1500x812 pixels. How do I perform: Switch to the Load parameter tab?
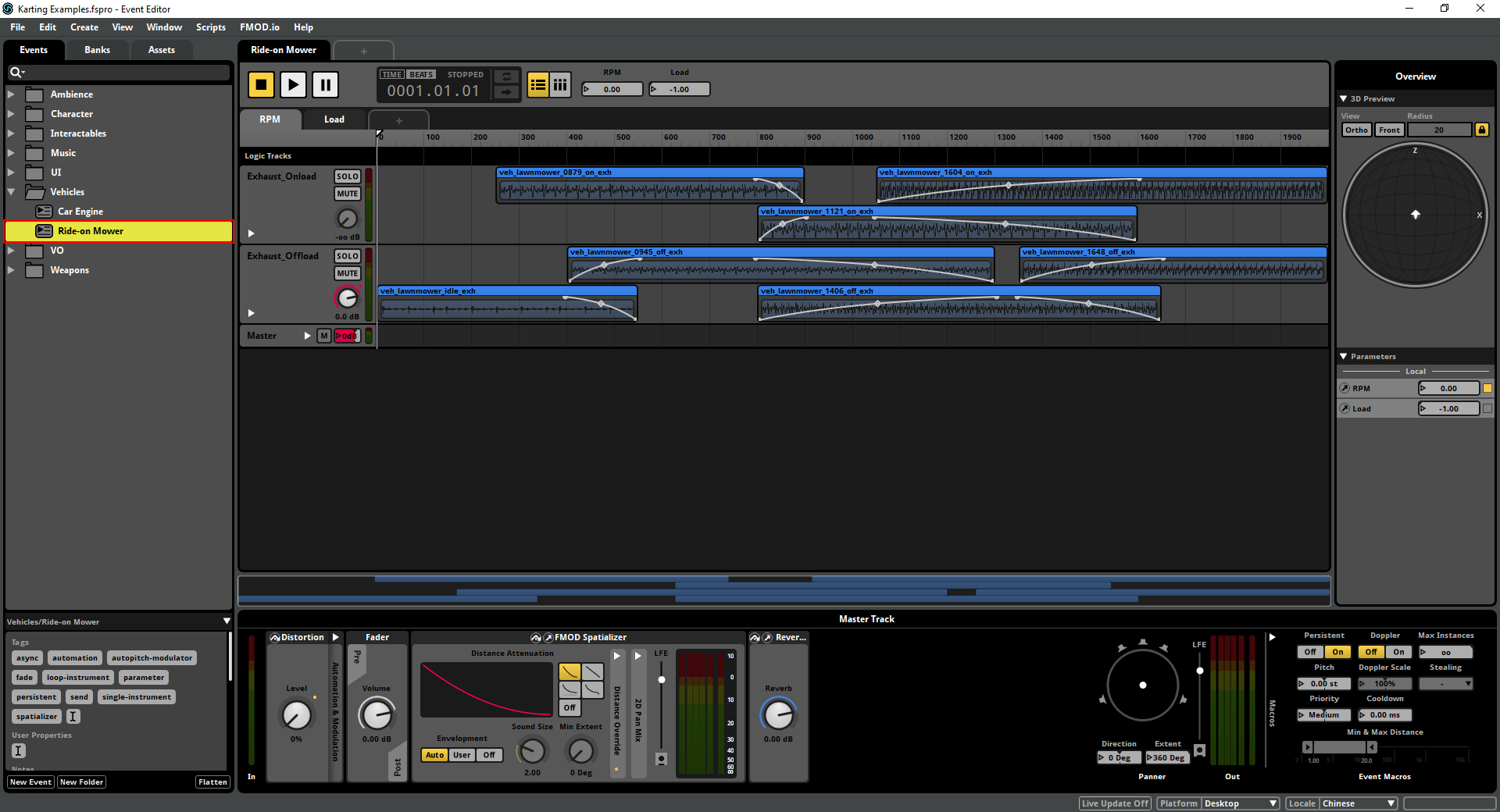[334, 119]
